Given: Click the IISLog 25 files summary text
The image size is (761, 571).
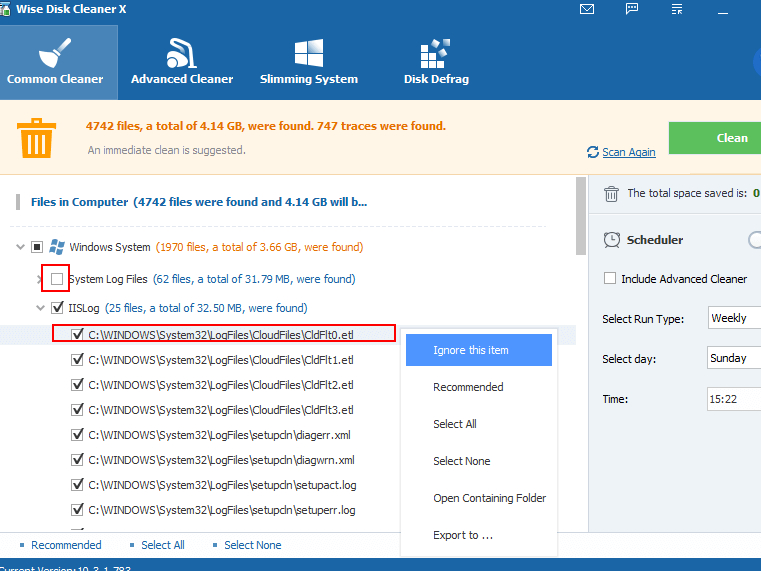Looking at the screenshot, I should point(206,308).
